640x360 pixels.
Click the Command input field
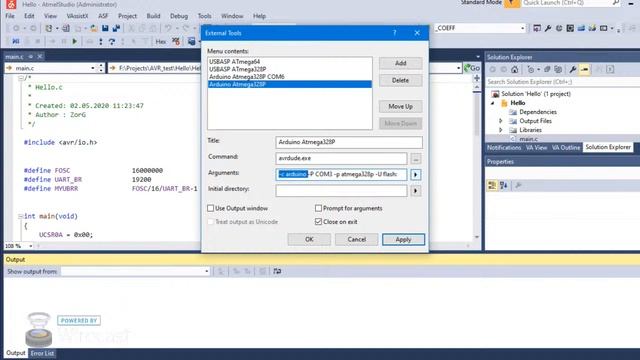point(341,158)
